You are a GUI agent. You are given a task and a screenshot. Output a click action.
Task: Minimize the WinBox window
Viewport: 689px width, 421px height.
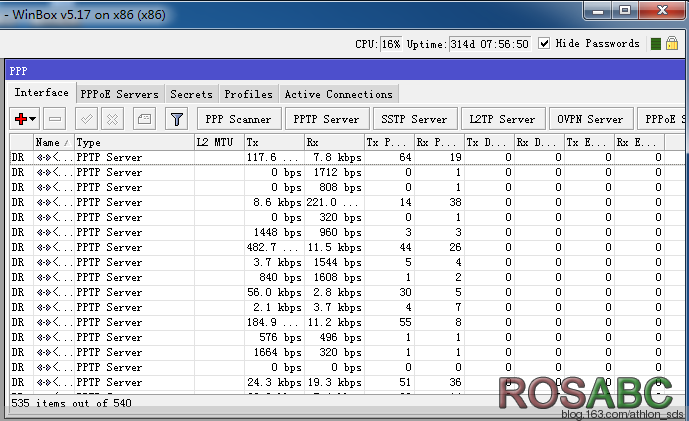pos(598,11)
